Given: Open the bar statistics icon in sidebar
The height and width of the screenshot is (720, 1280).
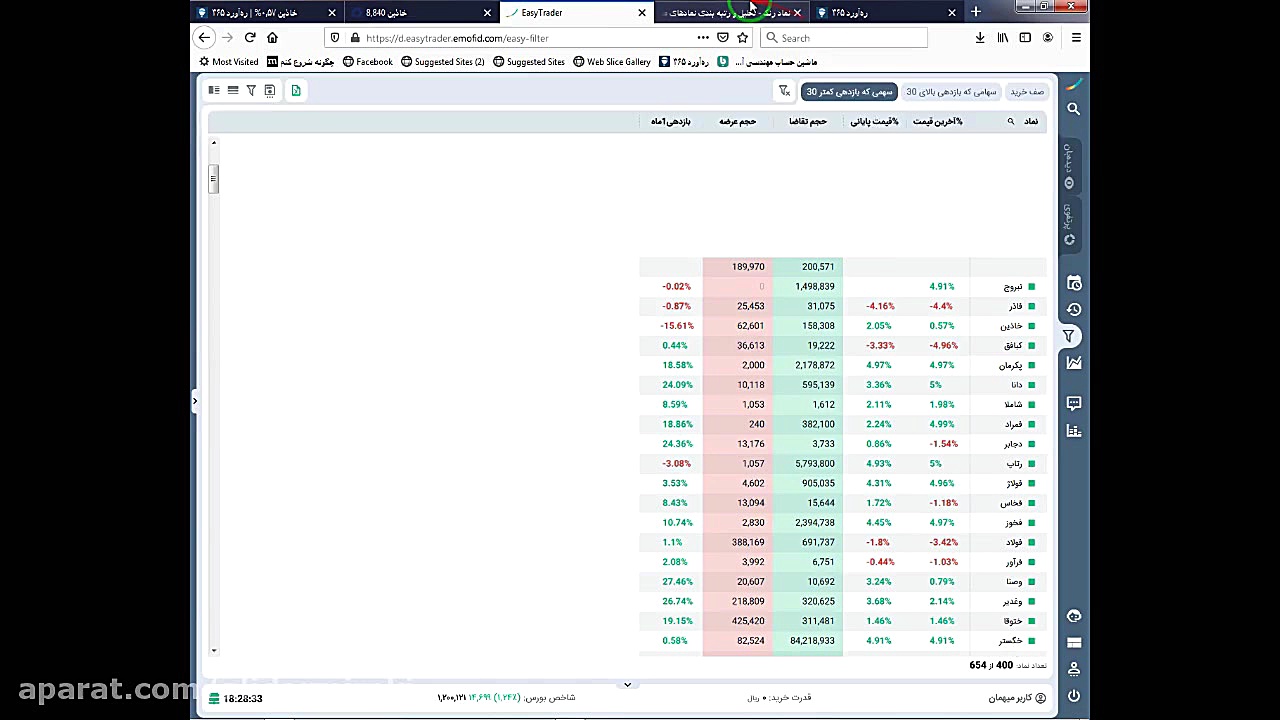Looking at the screenshot, I should 1073,431.
